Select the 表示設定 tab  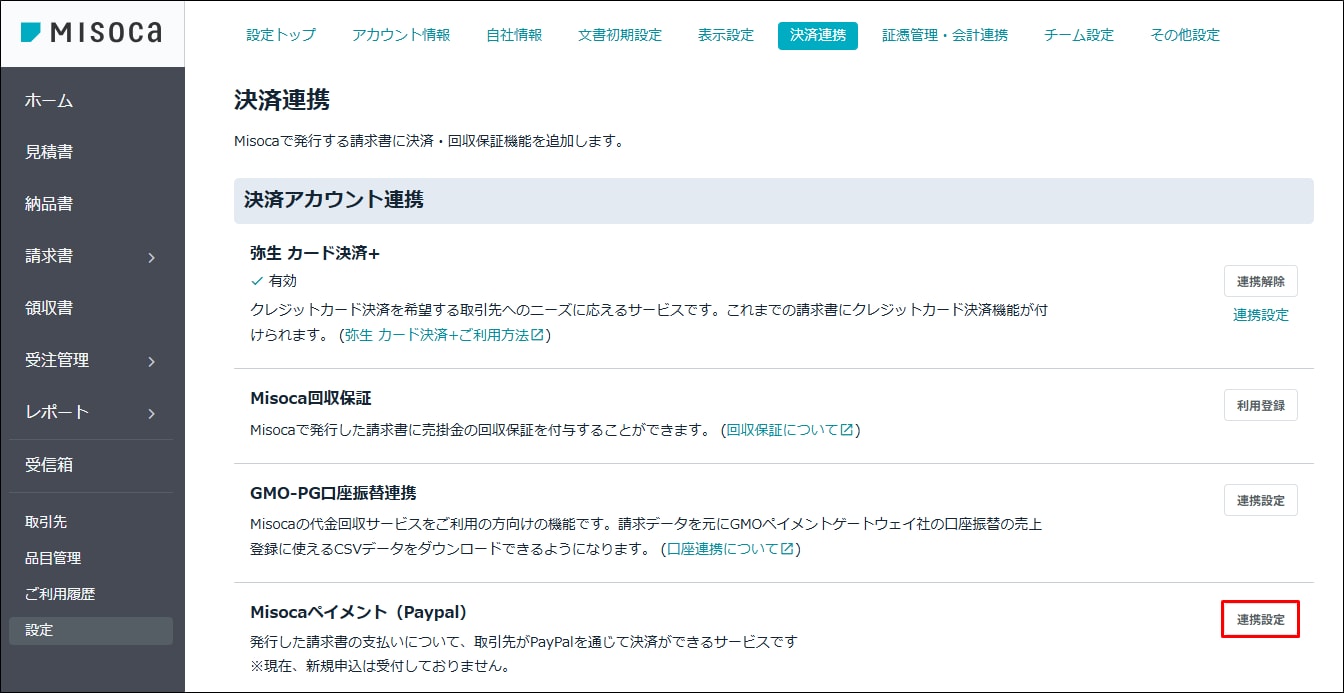click(726, 35)
